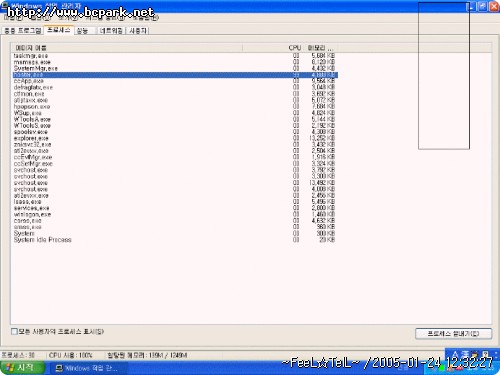The image size is (500, 375).
Task: Click the CPU 사용: 100% status bar entry
Action: (x=71, y=355)
